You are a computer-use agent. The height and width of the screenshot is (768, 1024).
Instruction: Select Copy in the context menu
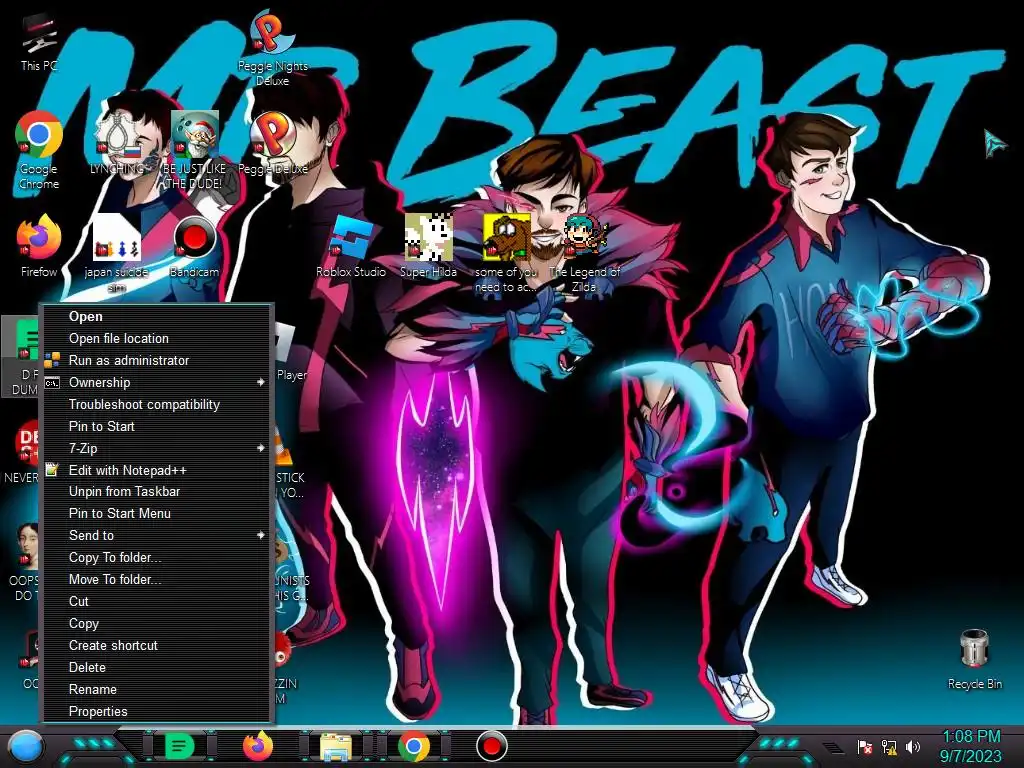click(156, 624)
